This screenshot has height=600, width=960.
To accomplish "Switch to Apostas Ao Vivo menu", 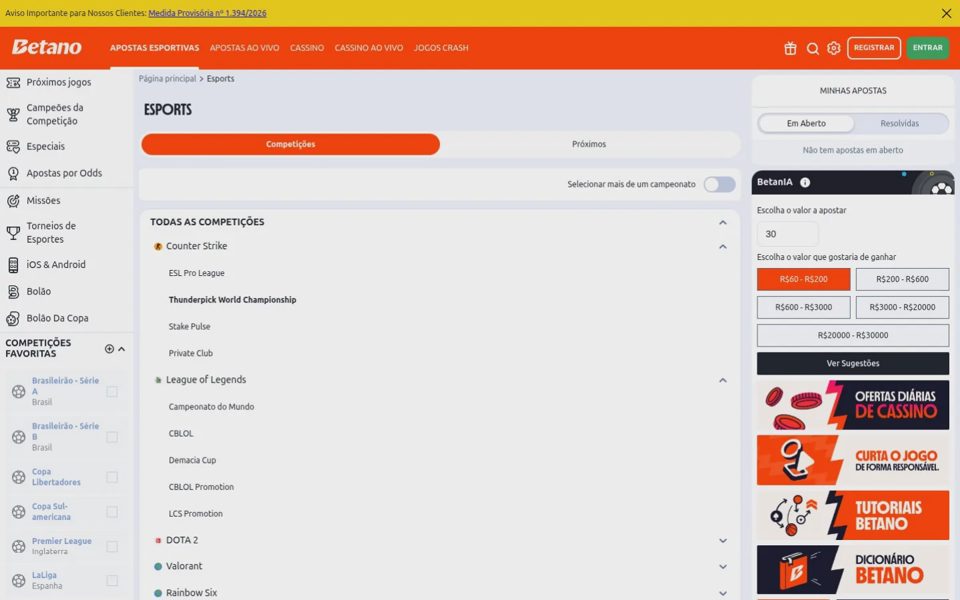I will click(x=244, y=48).
